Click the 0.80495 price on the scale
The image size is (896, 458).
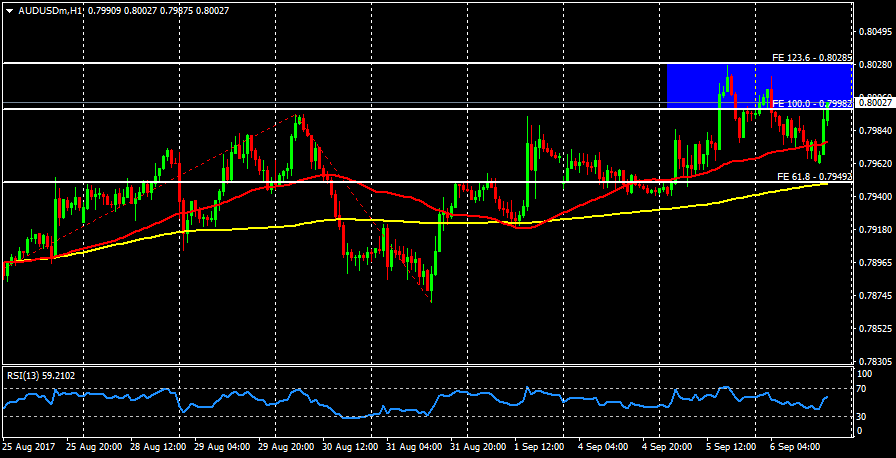pyautogui.click(x=874, y=31)
